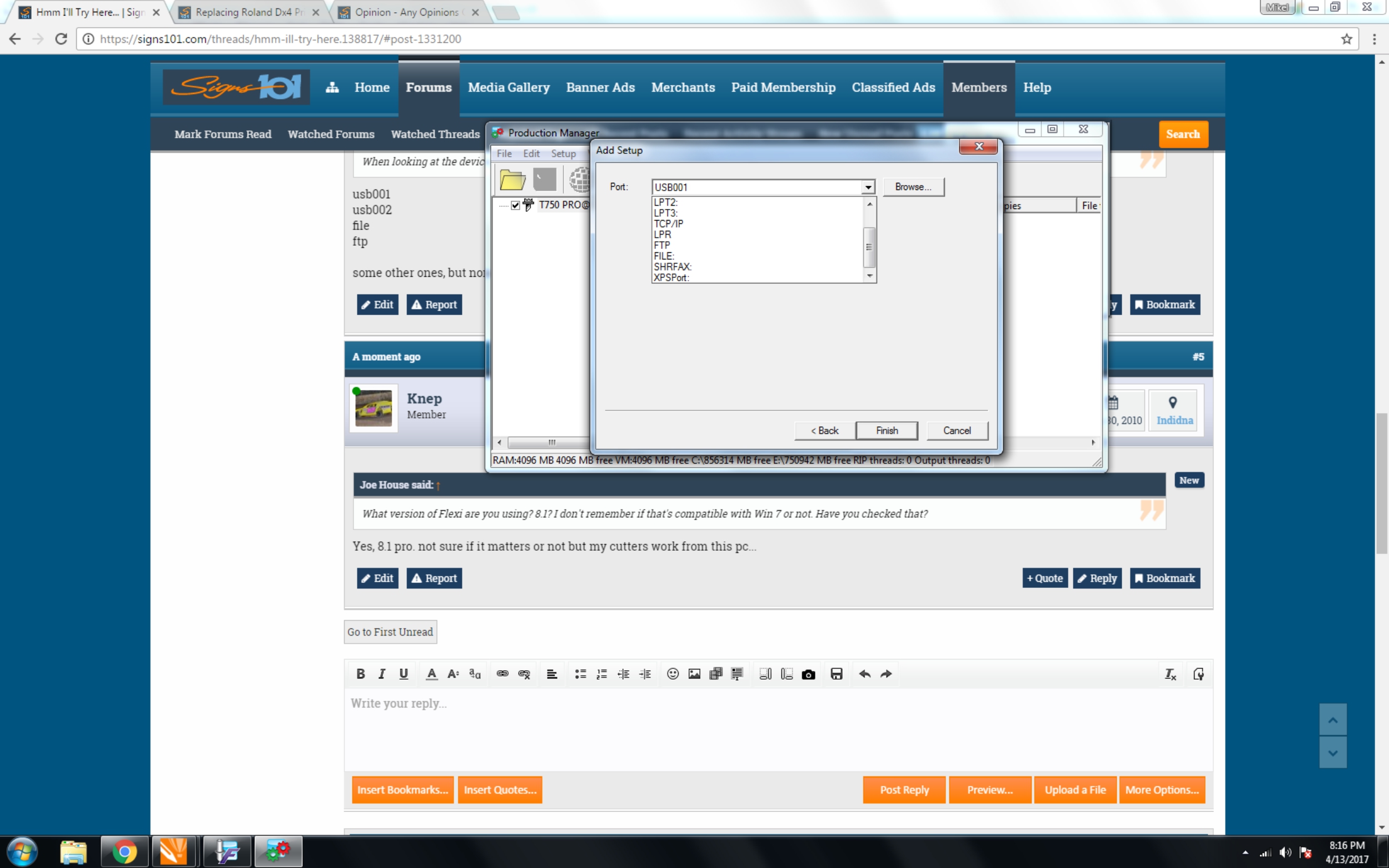Screen dimensions: 1389x868
Task: Choose LPT2: in the port list
Action: coord(665,202)
